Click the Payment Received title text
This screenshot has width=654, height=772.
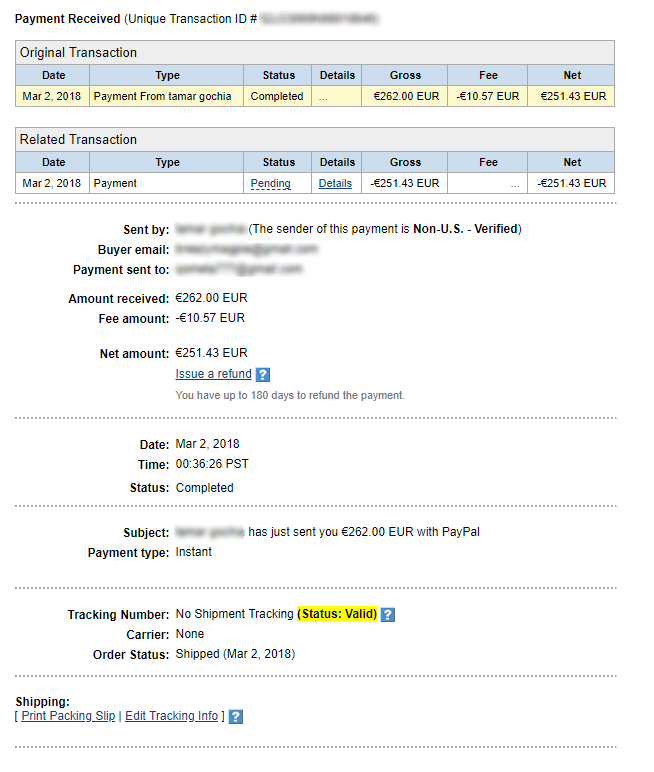pyautogui.click(x=67, y=19)
